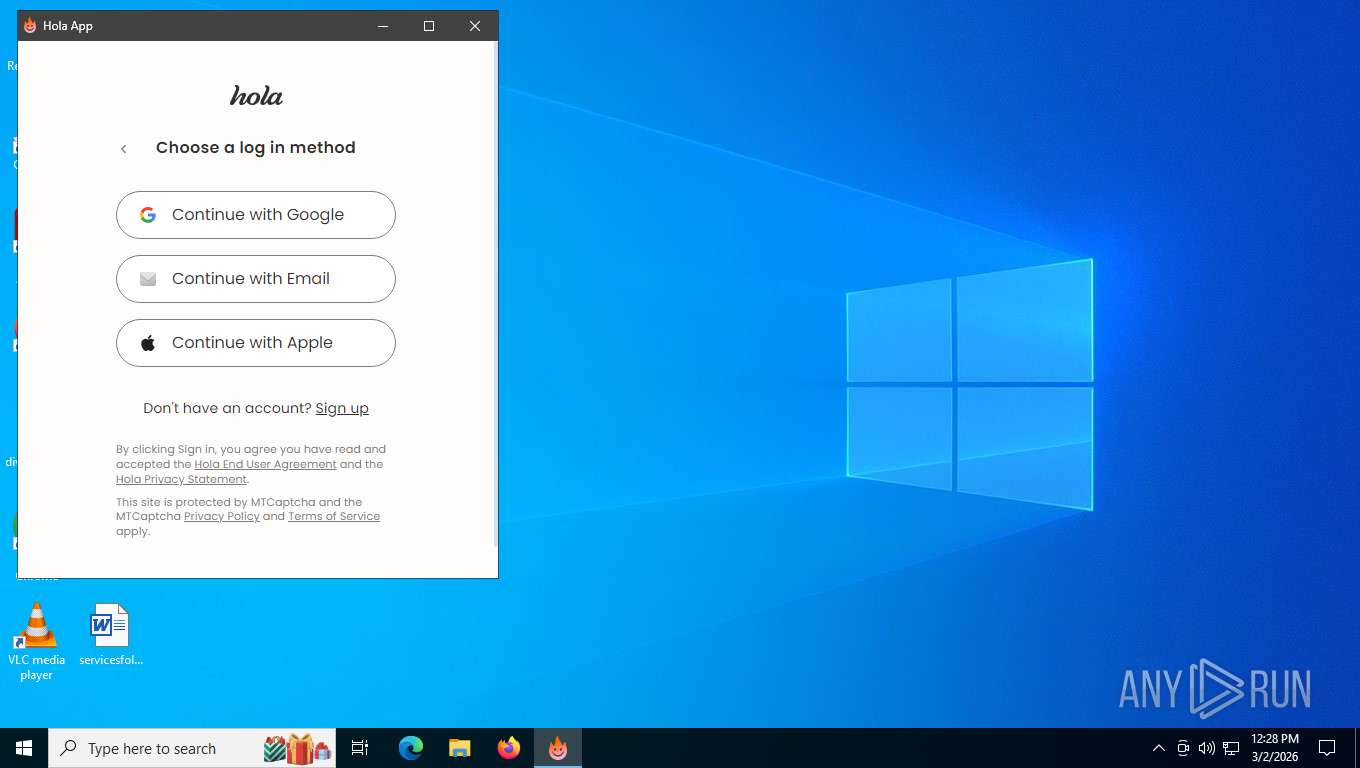1360x768 pixels.
Task: Maximize the Hola App window
Action: tap(429, 26)
